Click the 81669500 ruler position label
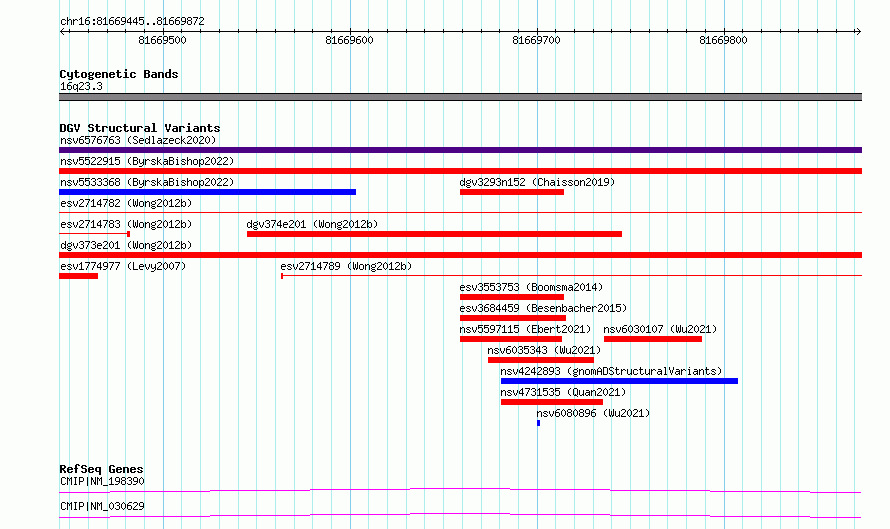 point(162,40)
